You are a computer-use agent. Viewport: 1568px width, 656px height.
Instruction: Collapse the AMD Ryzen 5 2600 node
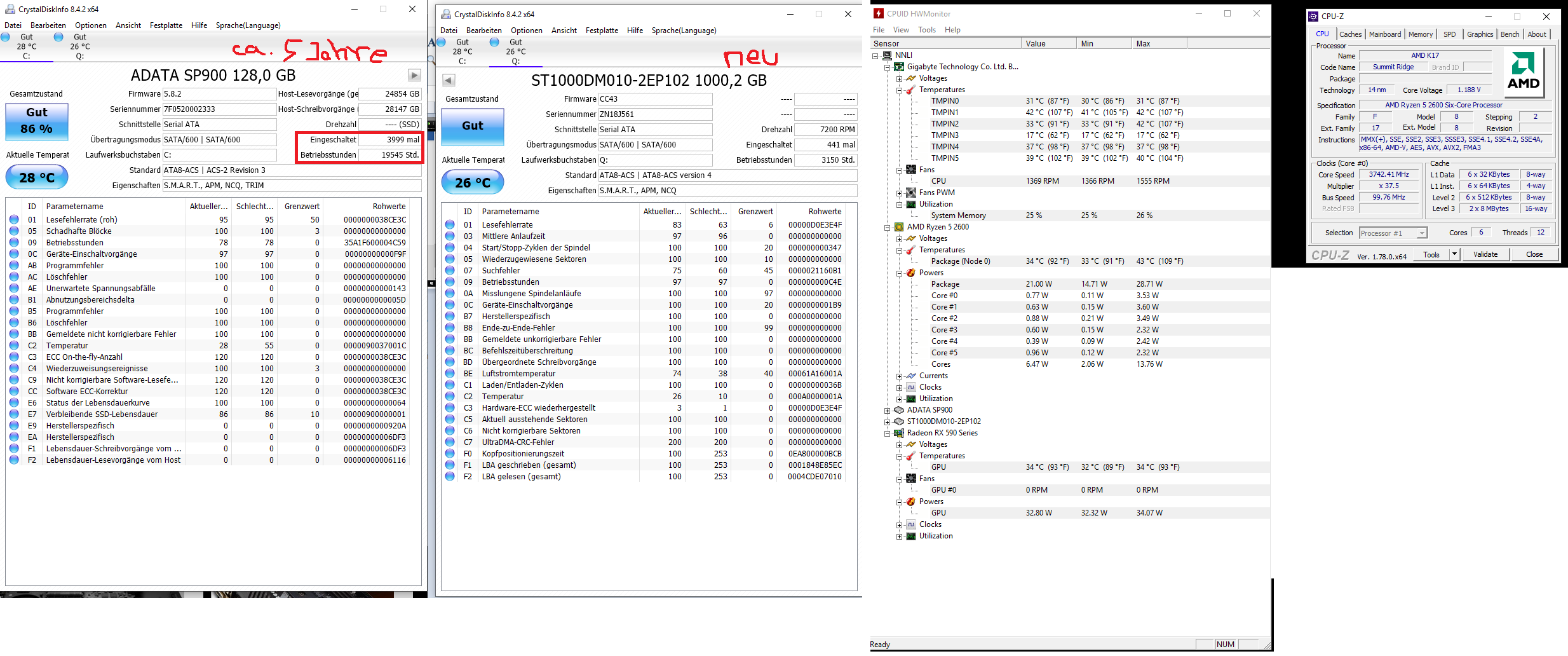click(x=888, y=228)
